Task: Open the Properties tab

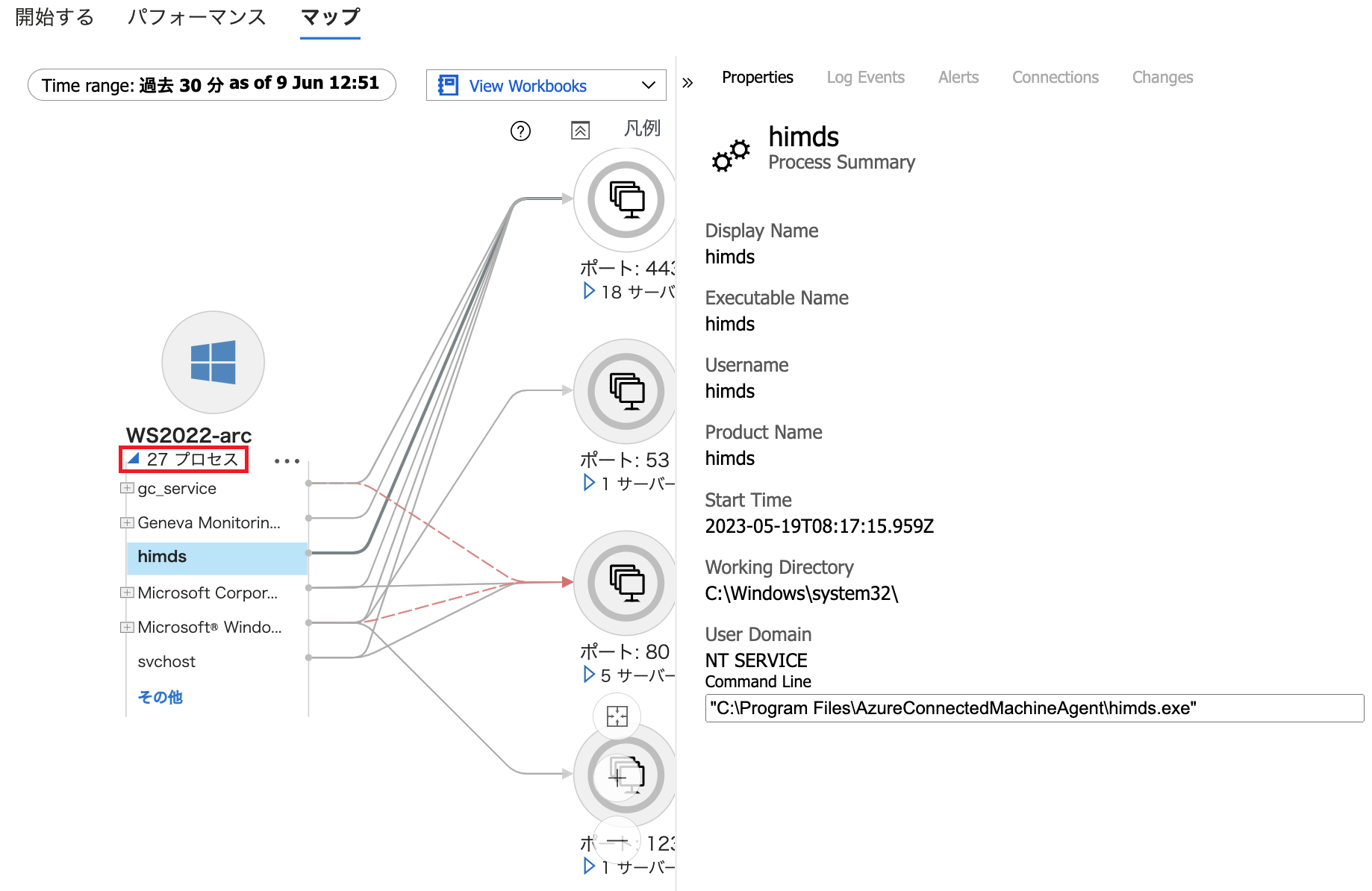Action: pyautogui.click(x=757, y=77)
